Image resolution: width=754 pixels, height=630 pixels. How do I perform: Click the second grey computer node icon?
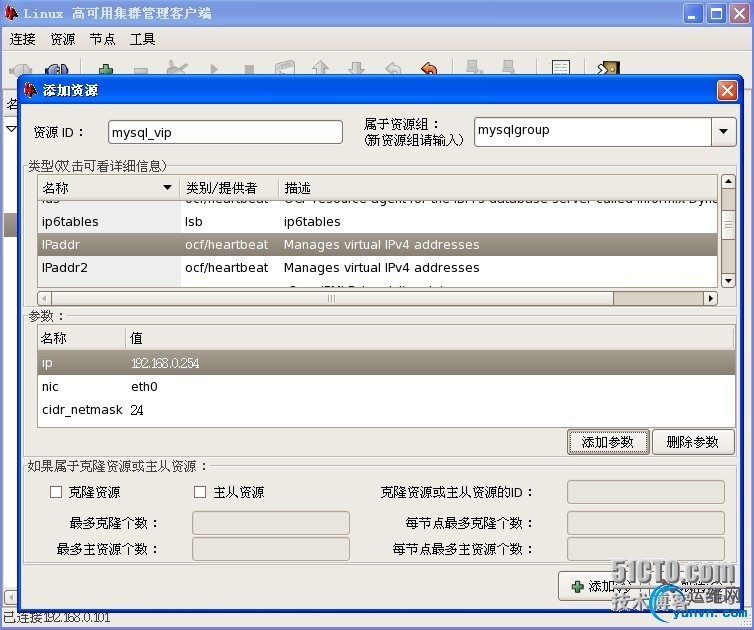[508, 67]
